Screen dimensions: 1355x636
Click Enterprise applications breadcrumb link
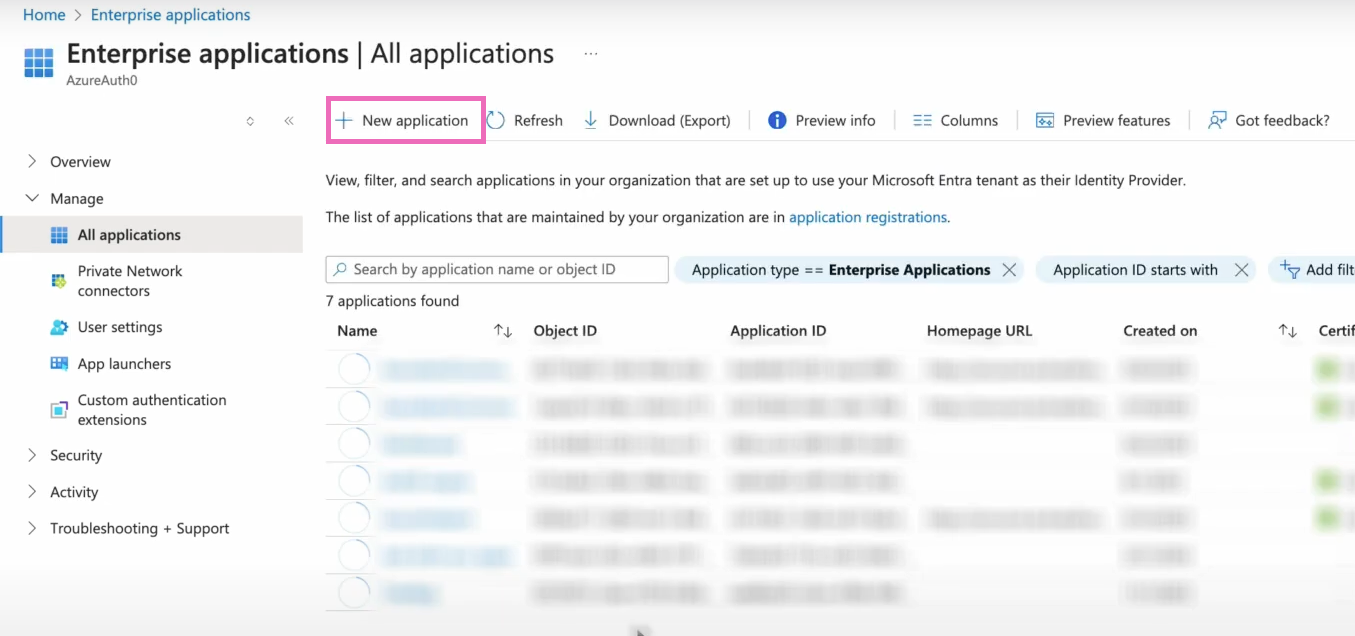(171, 15)
